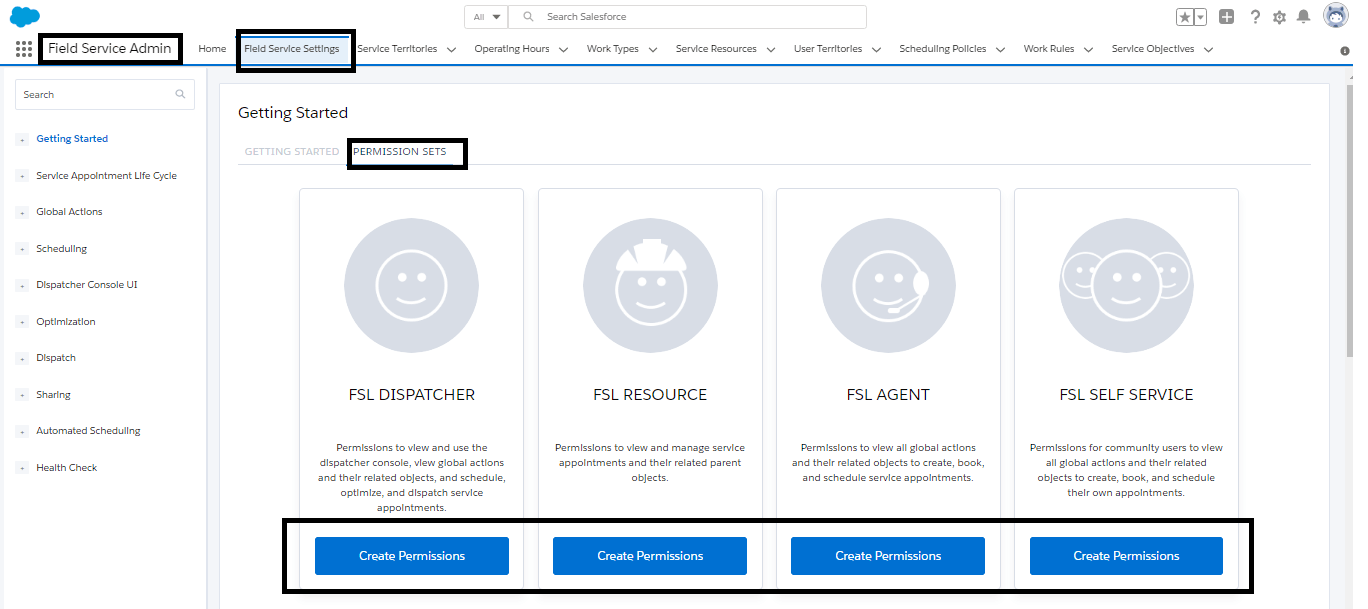
Task: Click the search magnifier in sidebar search box
Action: [x=180, y=94]
